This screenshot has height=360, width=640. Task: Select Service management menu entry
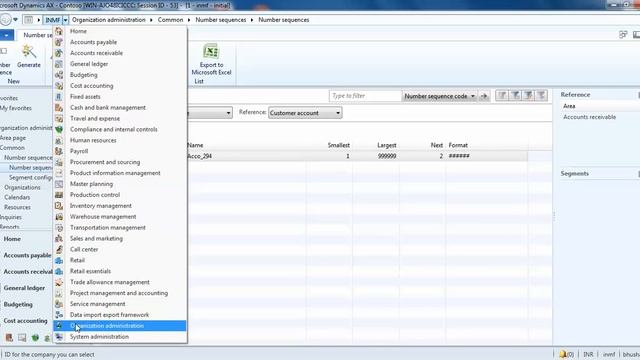pos(98,304)
